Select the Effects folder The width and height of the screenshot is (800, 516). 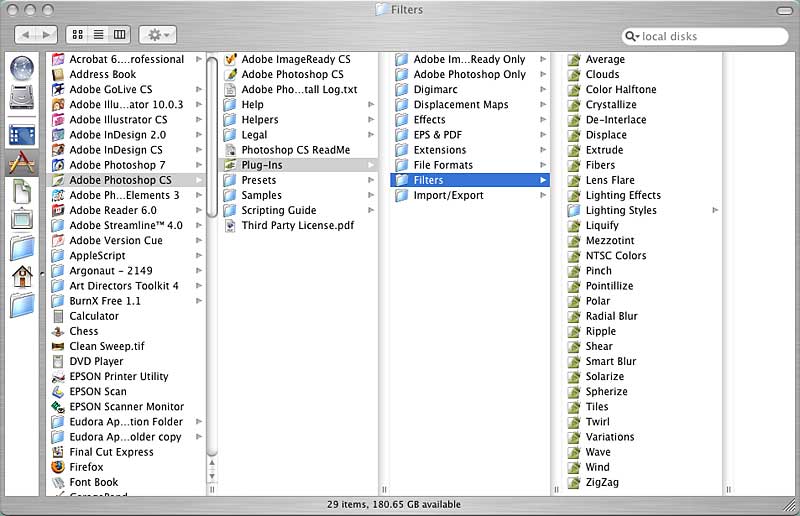coord(429,120)
